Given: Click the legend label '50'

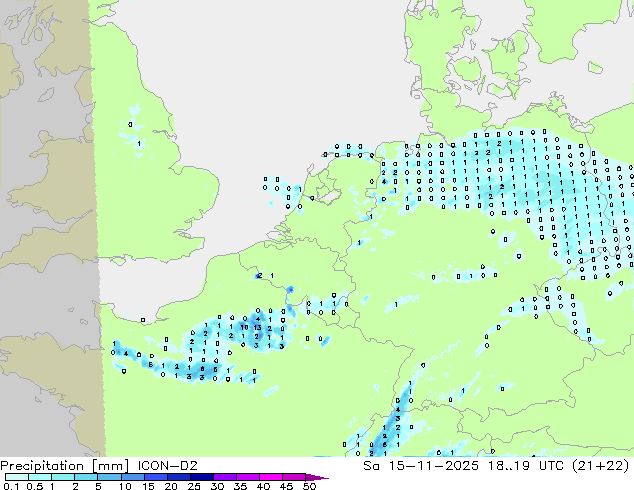Looking at the screenshot, I should 309,486.
